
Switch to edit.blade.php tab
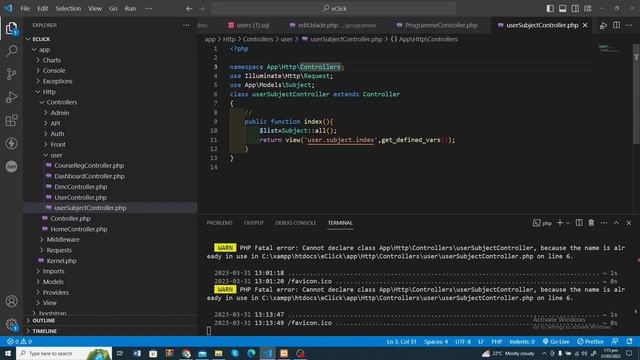click(333, 25)
